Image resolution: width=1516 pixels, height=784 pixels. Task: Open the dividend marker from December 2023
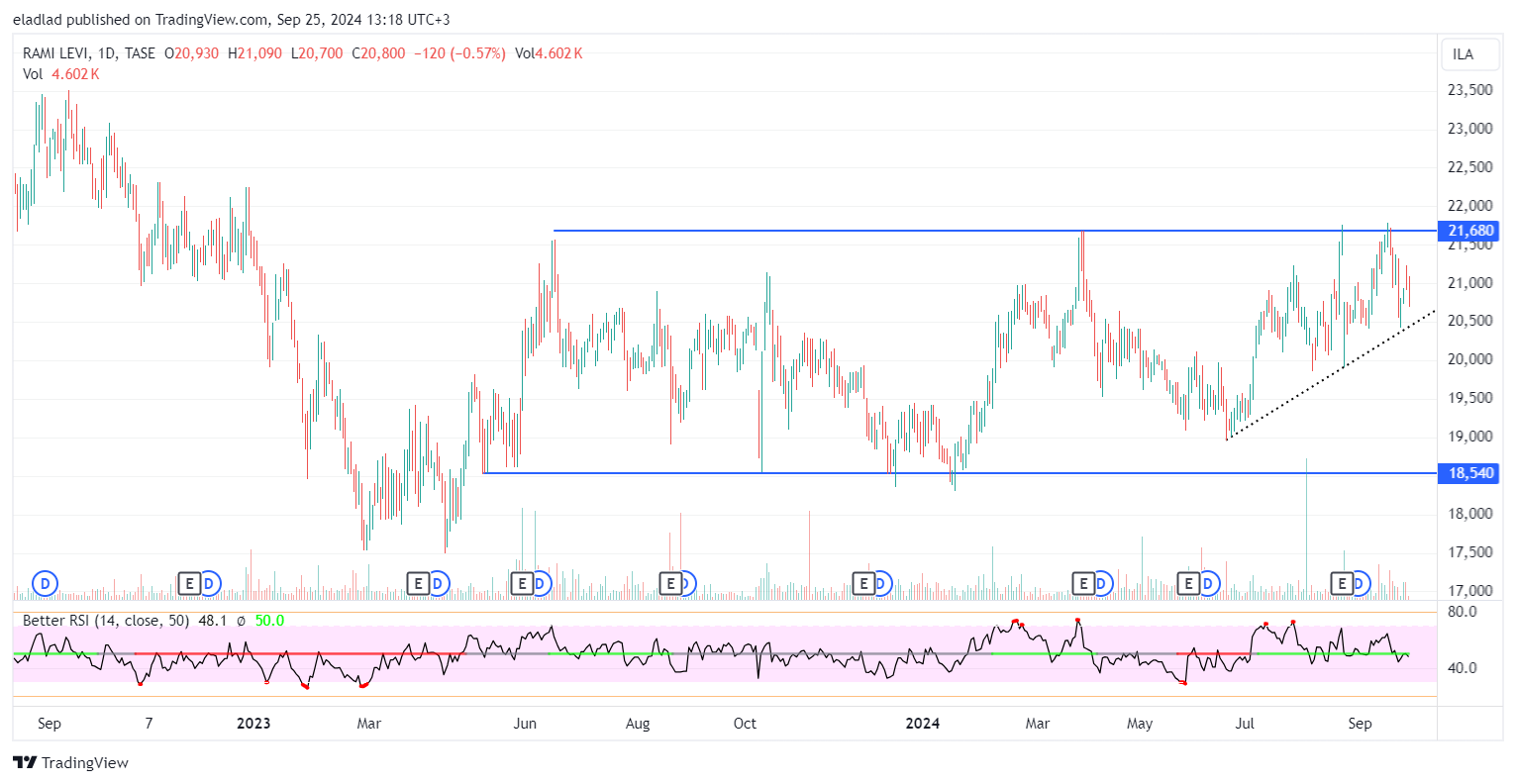pos(882,584)
